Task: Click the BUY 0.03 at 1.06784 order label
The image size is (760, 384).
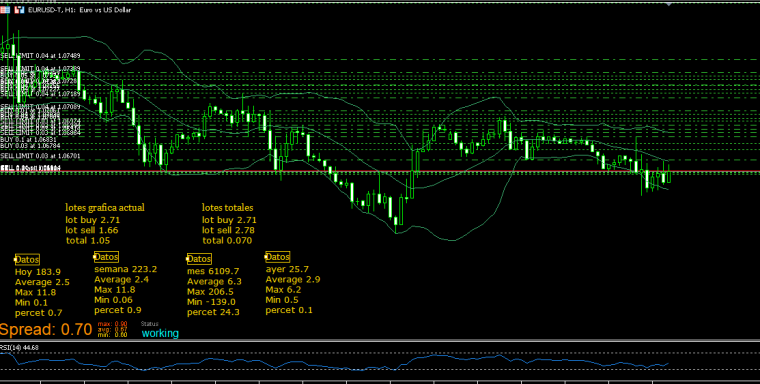Action: click(31, 145)
